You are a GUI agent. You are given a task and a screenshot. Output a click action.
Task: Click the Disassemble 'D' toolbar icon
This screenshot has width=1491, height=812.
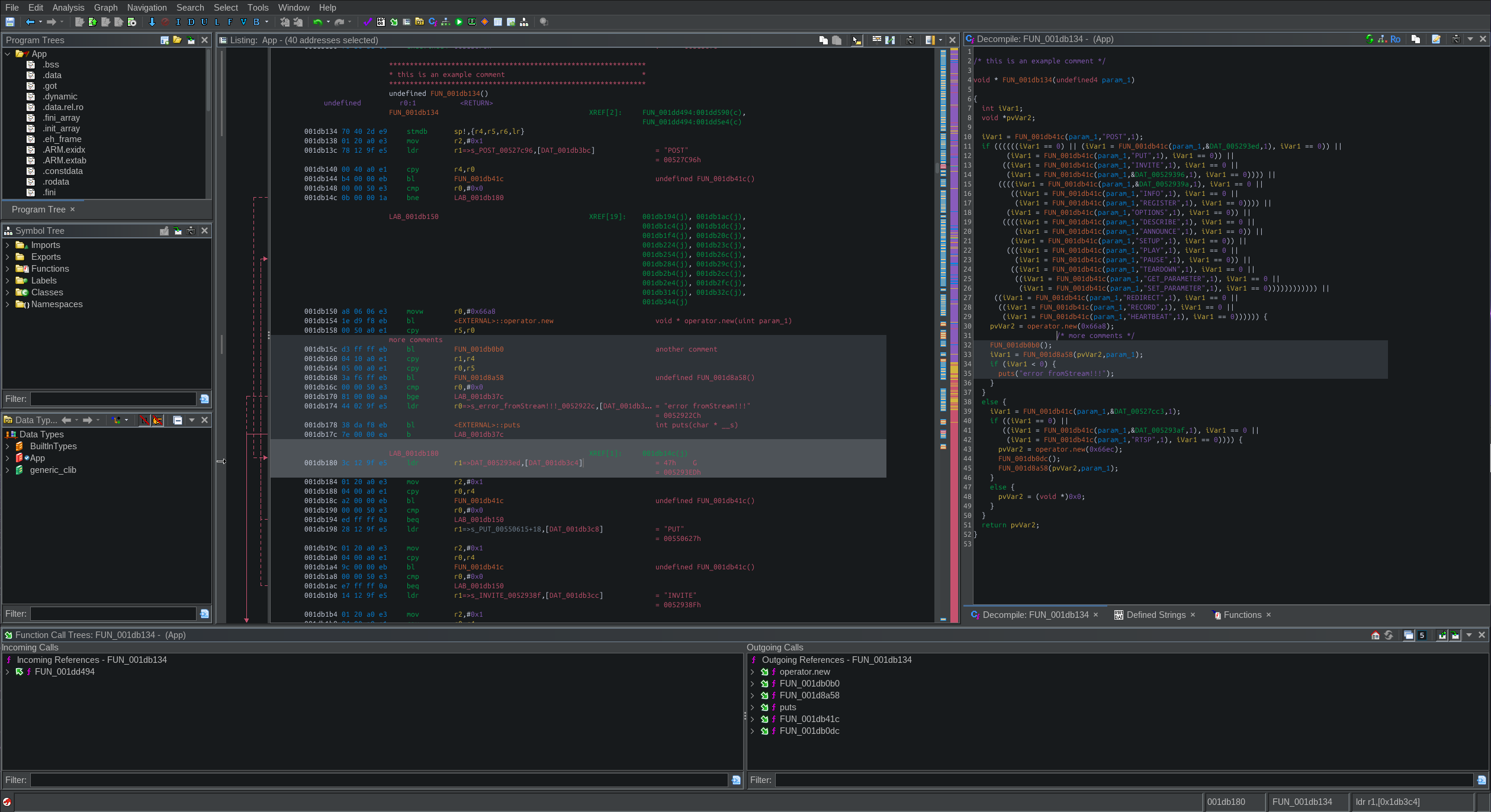tap(191, 22)
